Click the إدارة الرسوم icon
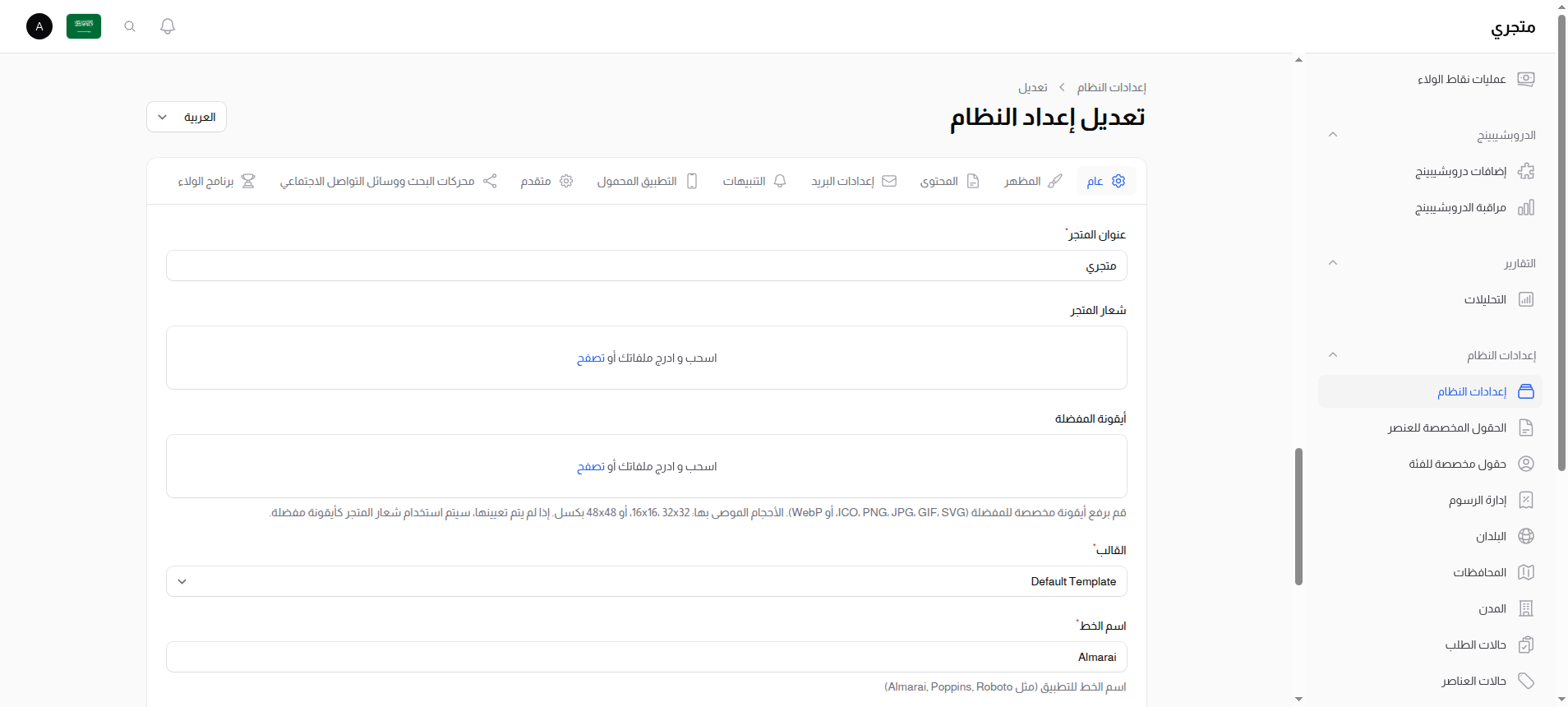Image resolution: width=1568 pixels, height=707 pixels. click(x=1526, y=500)
